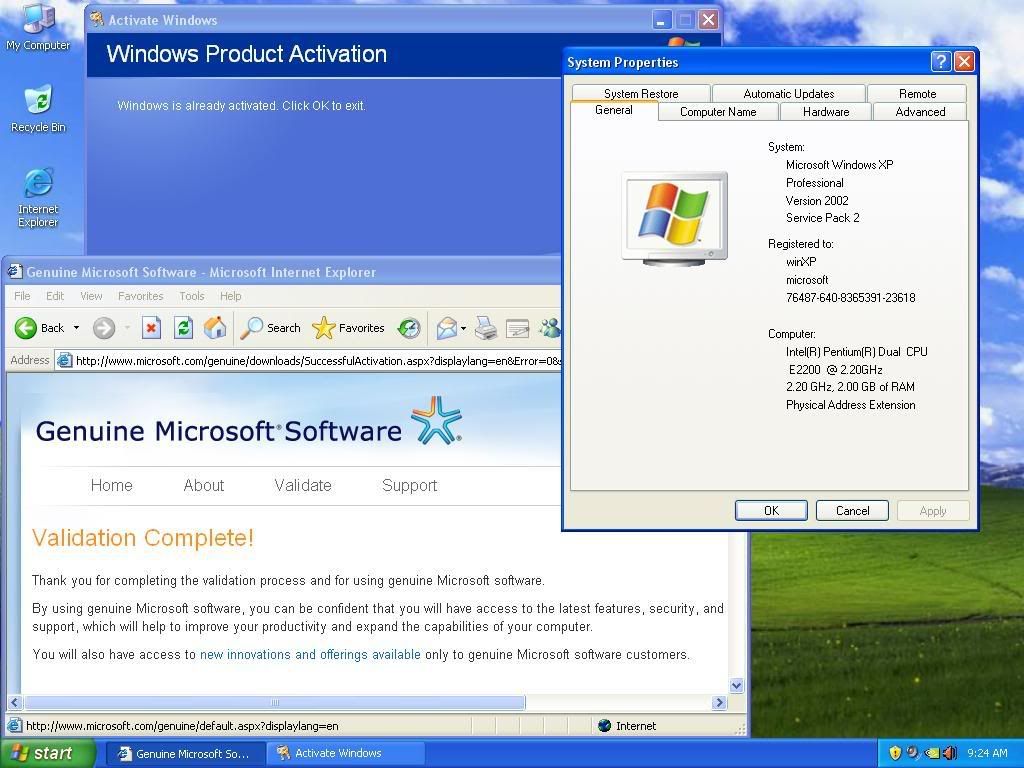Go to the Home page icon in IE
This screenshot has height=768, width=1024.
(215, 328)
